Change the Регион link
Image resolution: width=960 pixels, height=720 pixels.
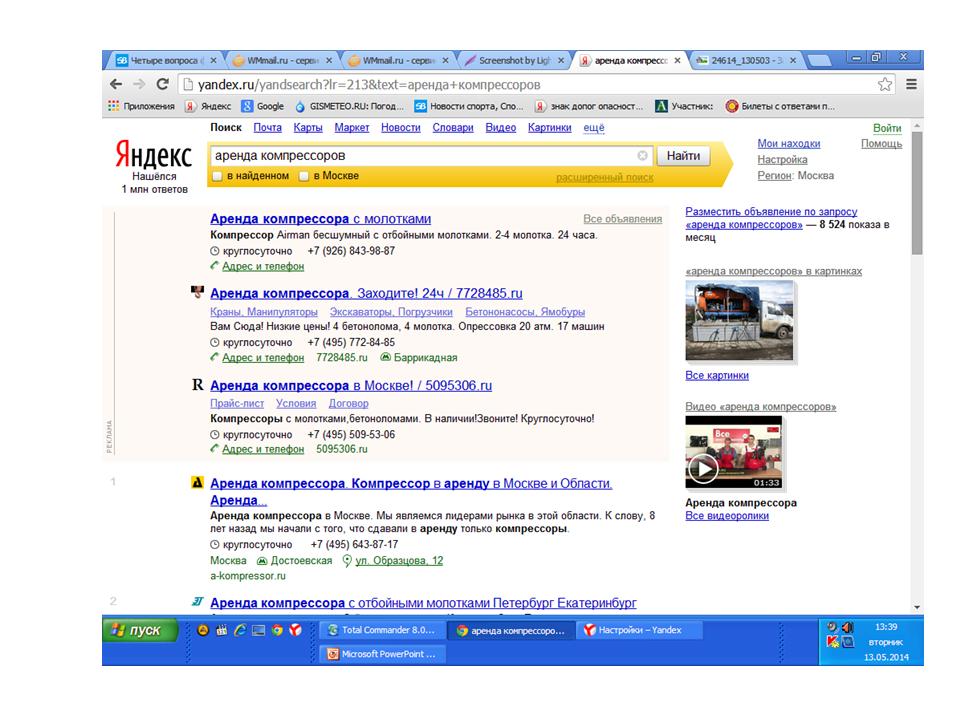tap(774, 175)
